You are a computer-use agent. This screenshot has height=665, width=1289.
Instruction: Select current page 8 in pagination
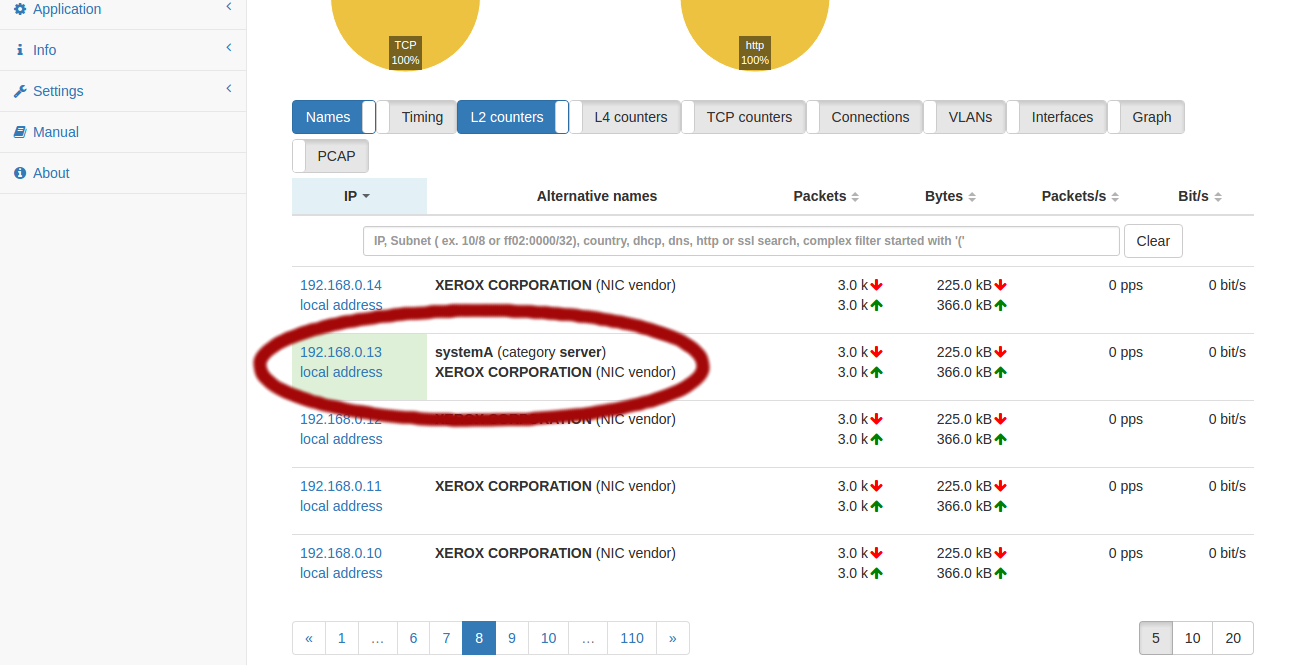pos(479,638)
